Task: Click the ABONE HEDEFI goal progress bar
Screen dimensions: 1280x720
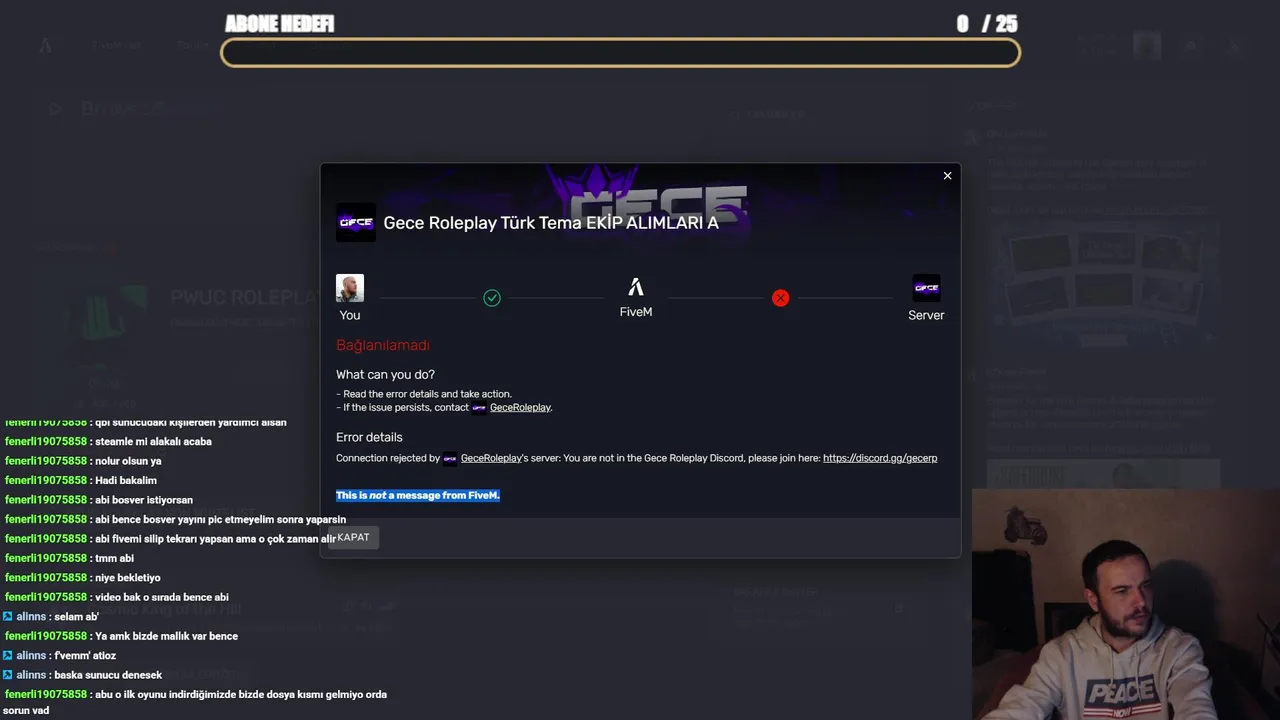Action: (620, 53)
